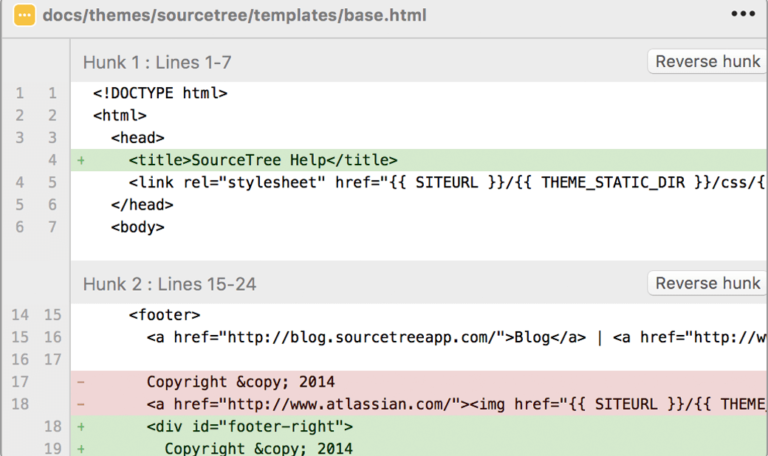768x456 pixels.
Task: Click the plus marker on the title line
Action: (81, 160)
